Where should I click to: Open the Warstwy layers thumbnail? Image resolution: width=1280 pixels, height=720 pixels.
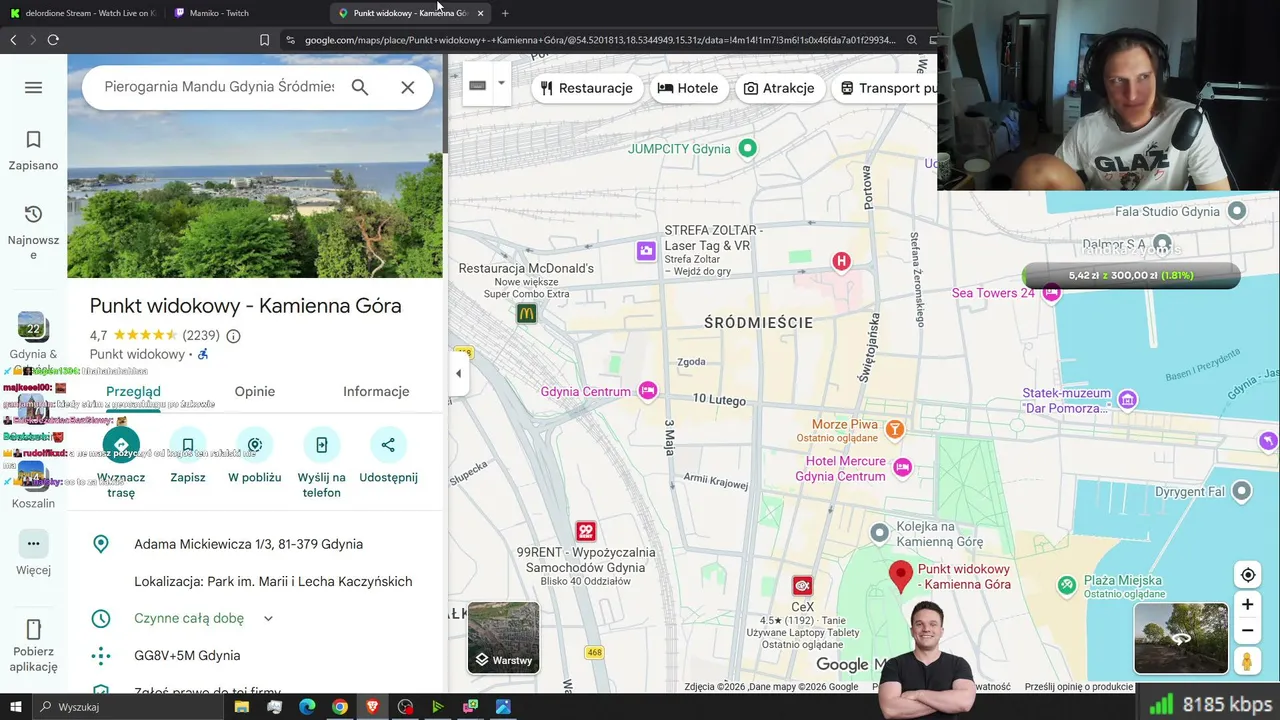pyautogui.click(x=503, y=637)
